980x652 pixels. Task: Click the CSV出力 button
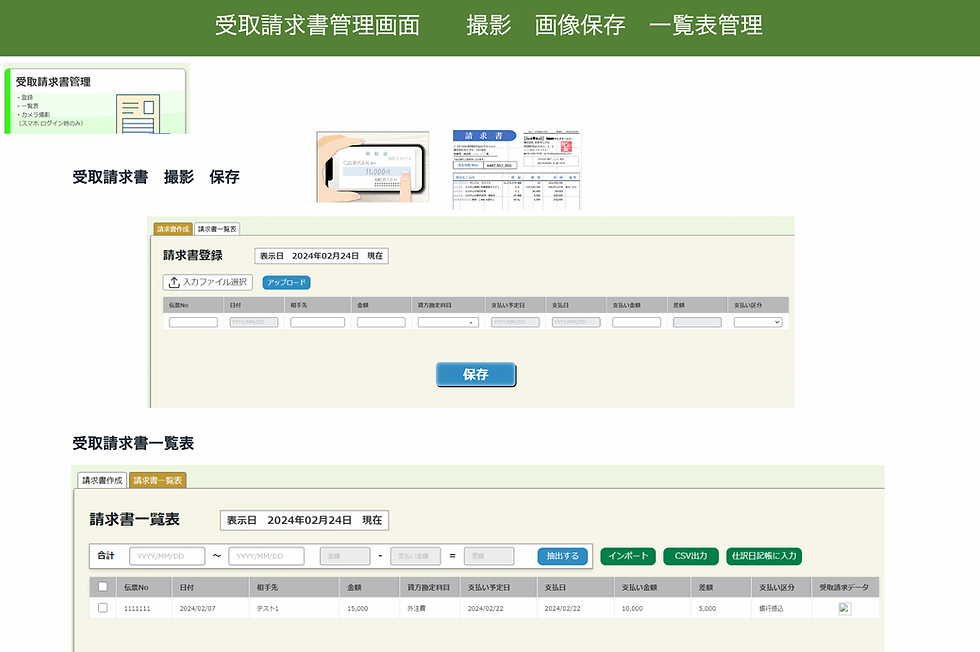pyautogui.click(x=691, y=556)
